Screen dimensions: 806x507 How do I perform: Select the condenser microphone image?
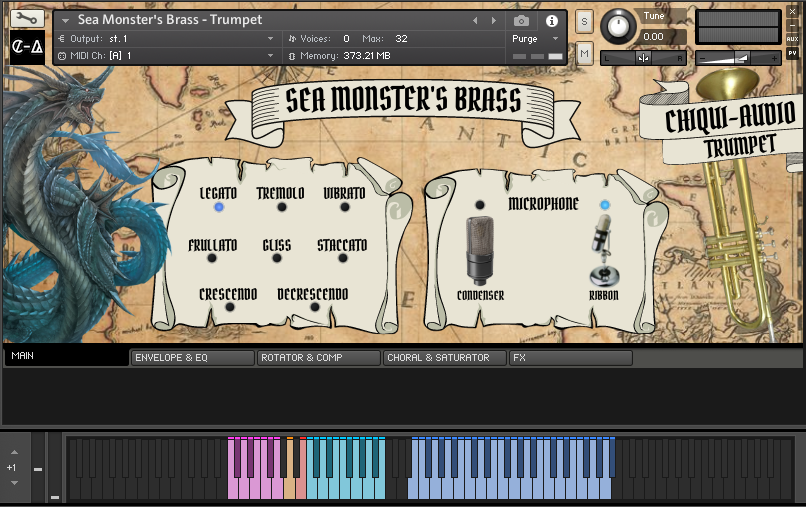[480, 250]
